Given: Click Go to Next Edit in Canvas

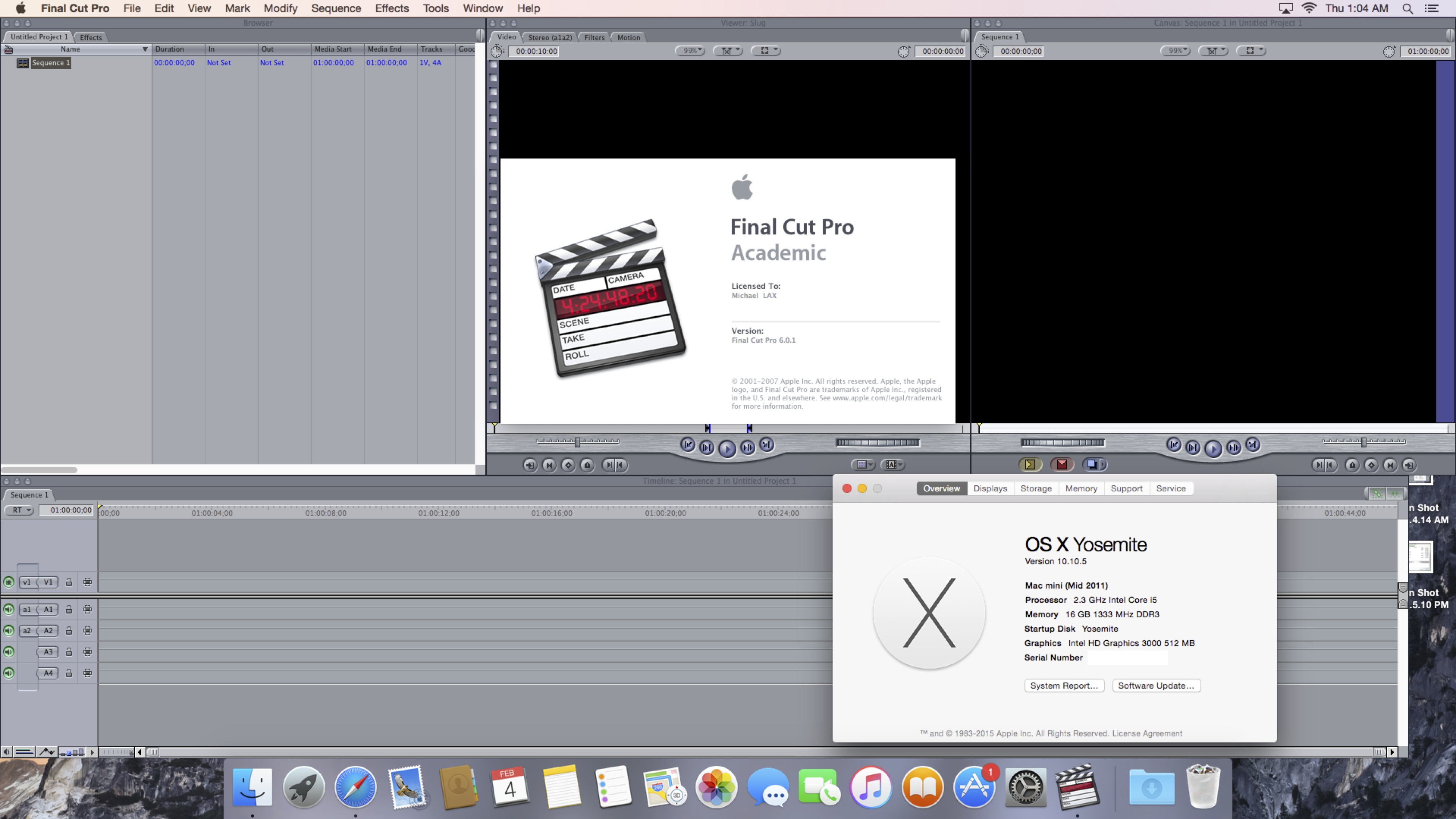Looking at the screenshot, I should coord(1253,445).
